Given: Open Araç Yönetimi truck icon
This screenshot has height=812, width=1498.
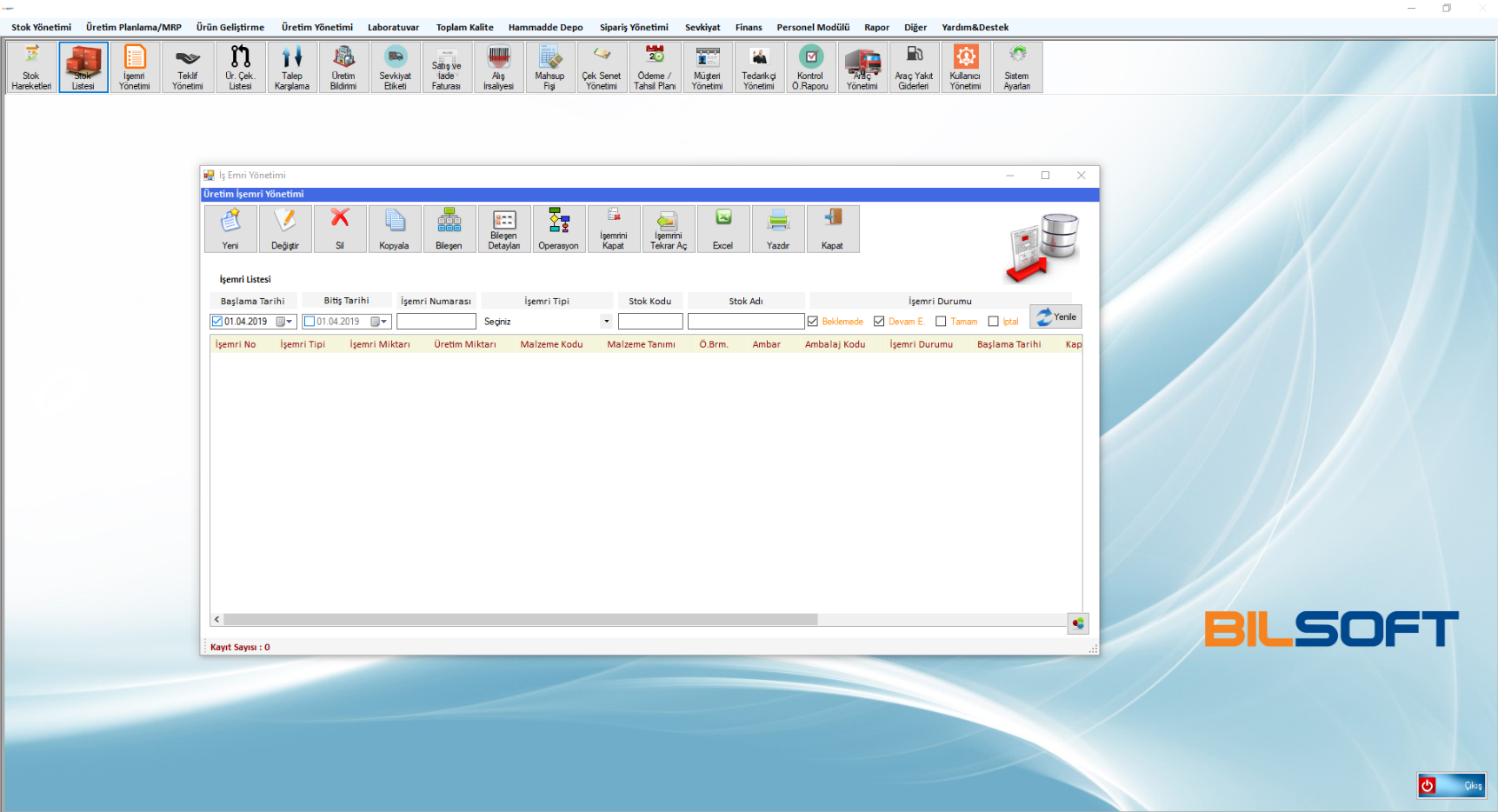Looking at the screenshot, I should click(862, 67).
